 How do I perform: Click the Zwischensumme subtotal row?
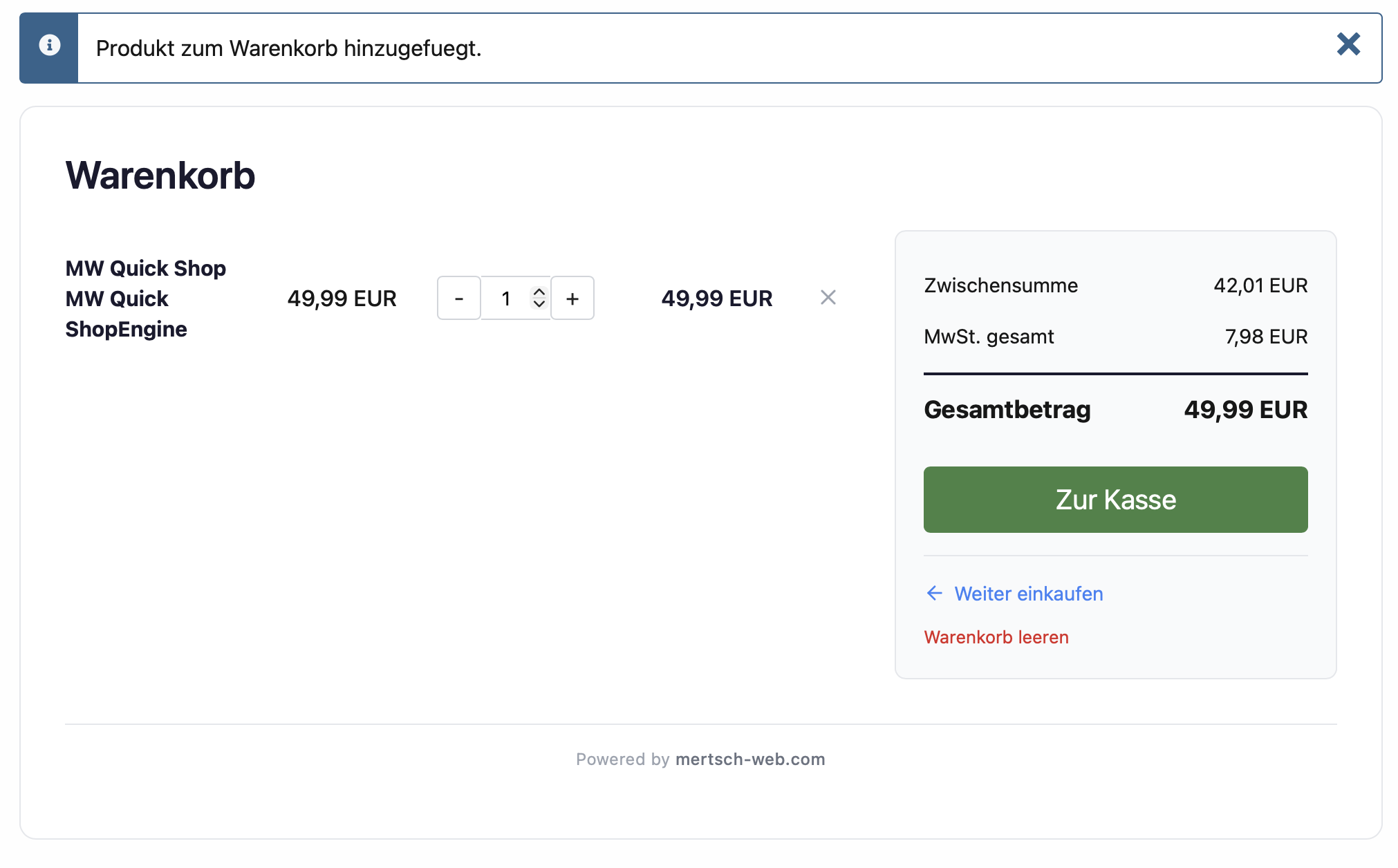[x=1000, y=285]
